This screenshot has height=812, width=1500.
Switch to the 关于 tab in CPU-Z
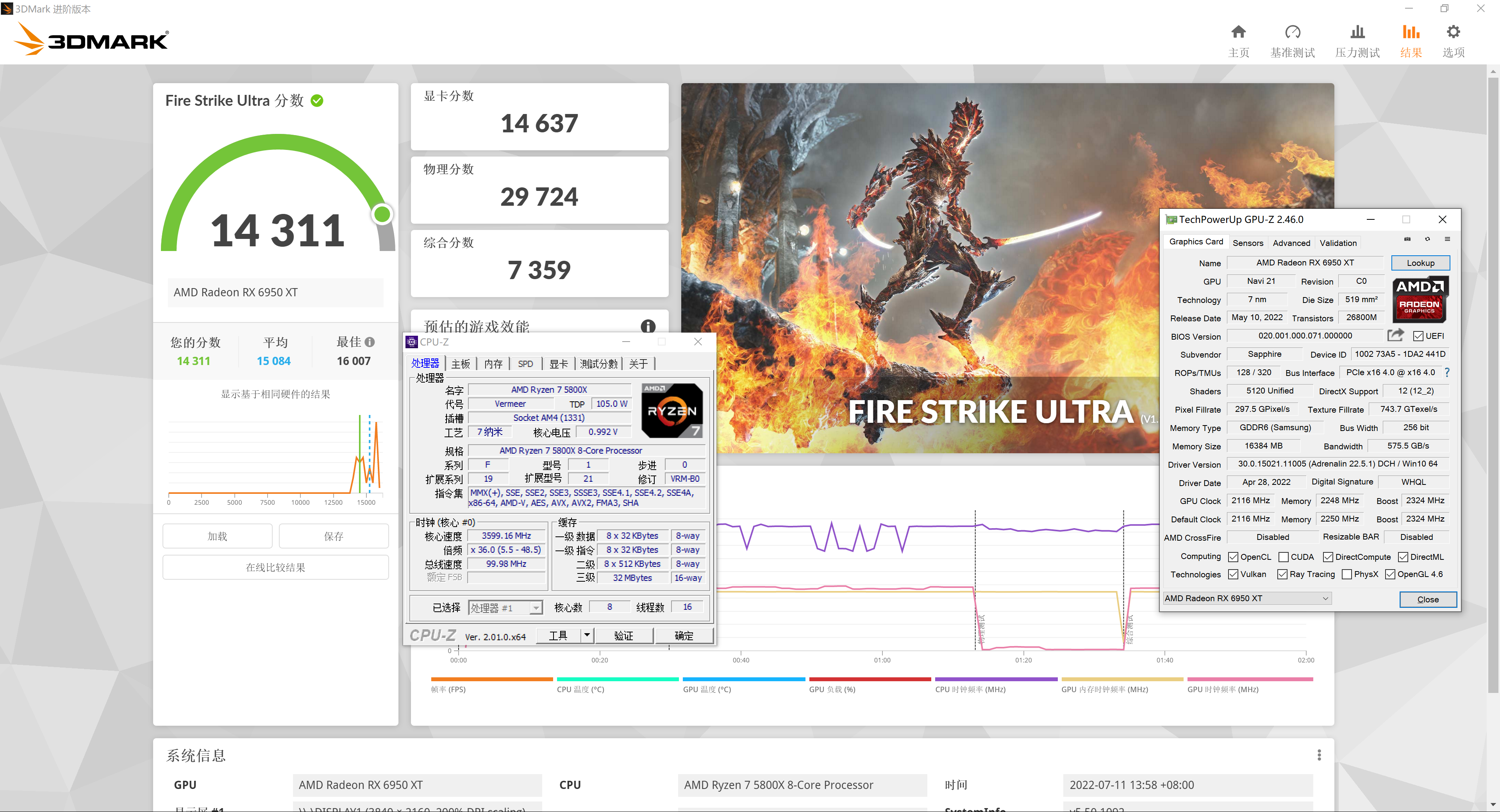pos(638,363)
